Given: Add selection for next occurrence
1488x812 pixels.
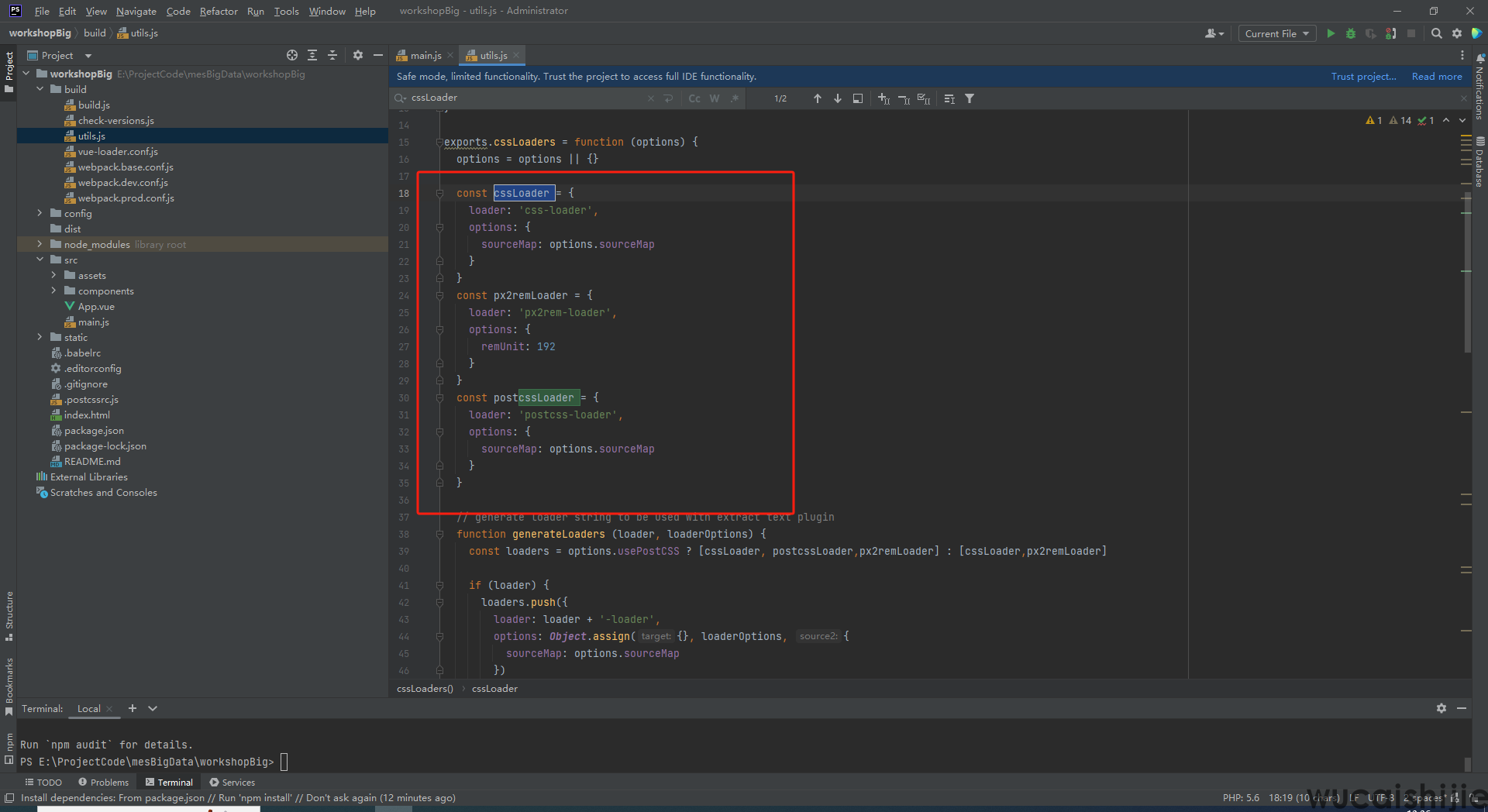Looking at the screenshot, I should pyautogui.click(x=883, y=98).
